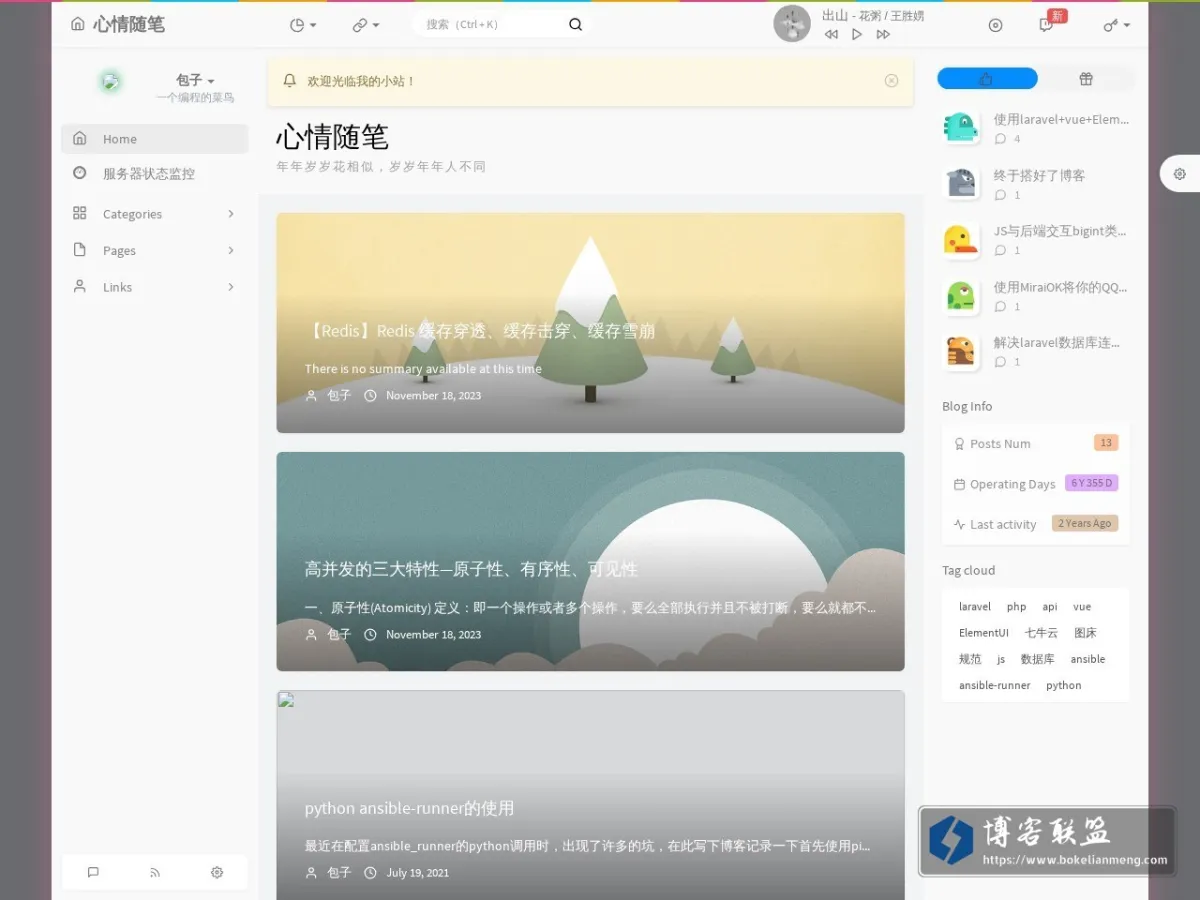The height and width of the screenshot is (900, 1200).
Task: Expand the Pages chevron
Action: click(x=231, y=250)
